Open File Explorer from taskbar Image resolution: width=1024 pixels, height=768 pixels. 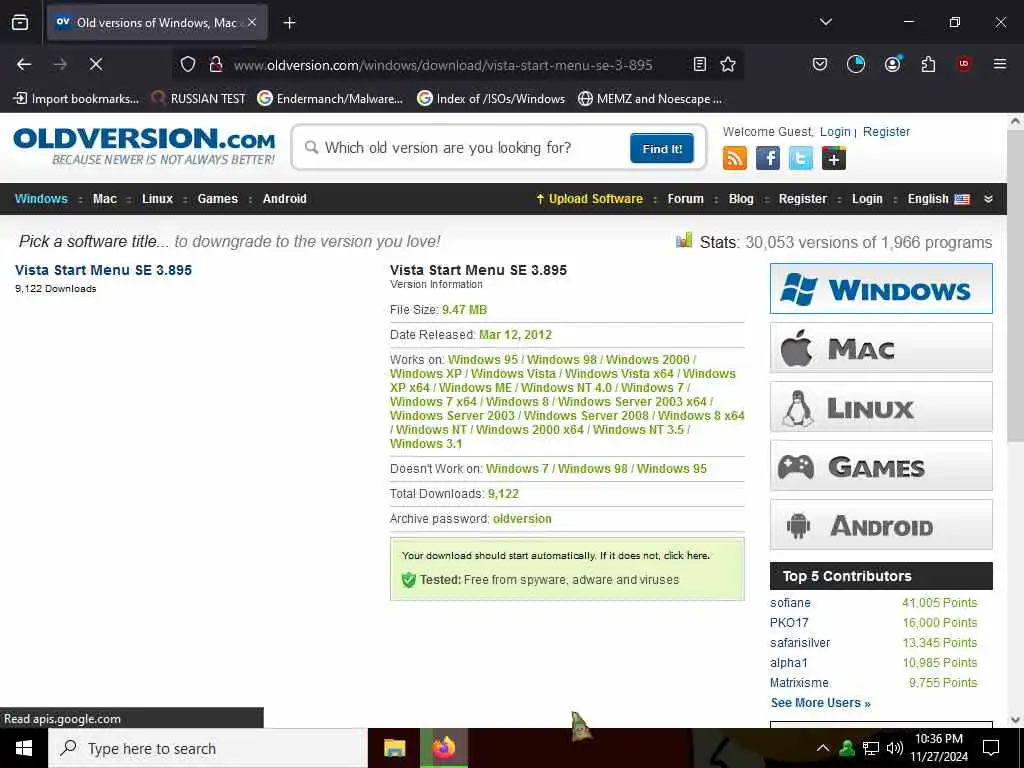[x=394, y=748]
